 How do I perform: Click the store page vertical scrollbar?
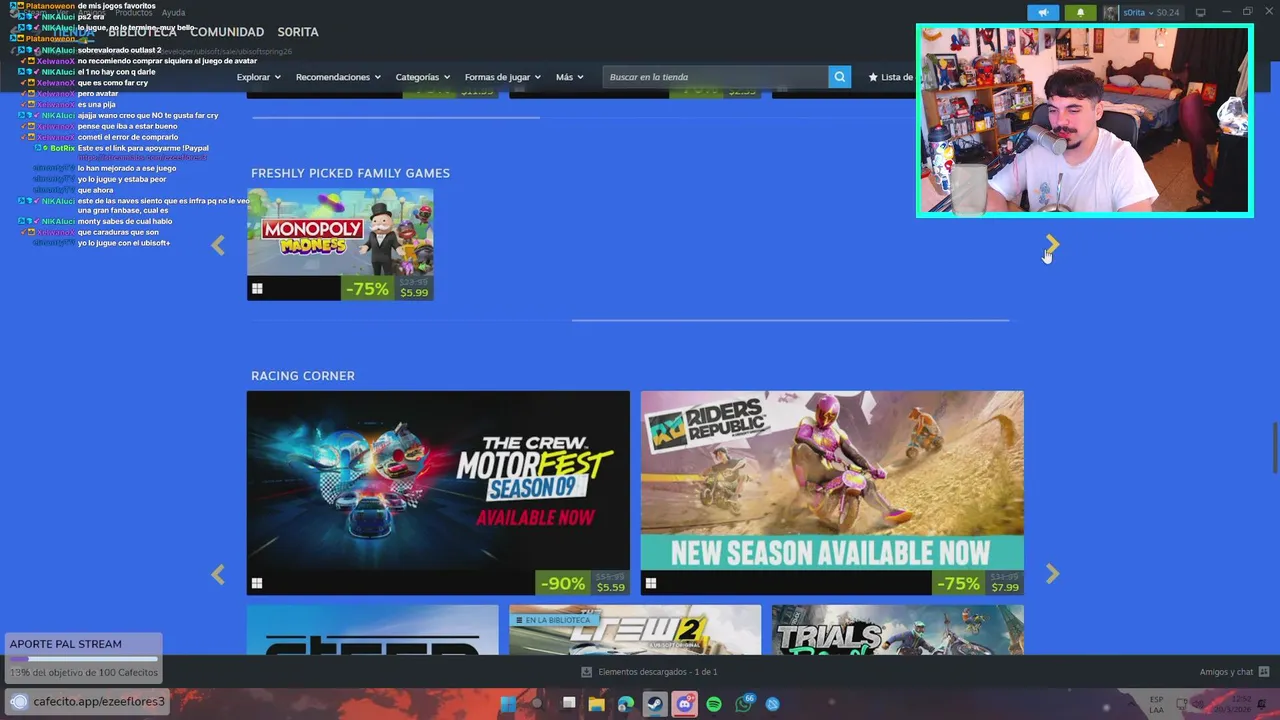click(1274, 448)
